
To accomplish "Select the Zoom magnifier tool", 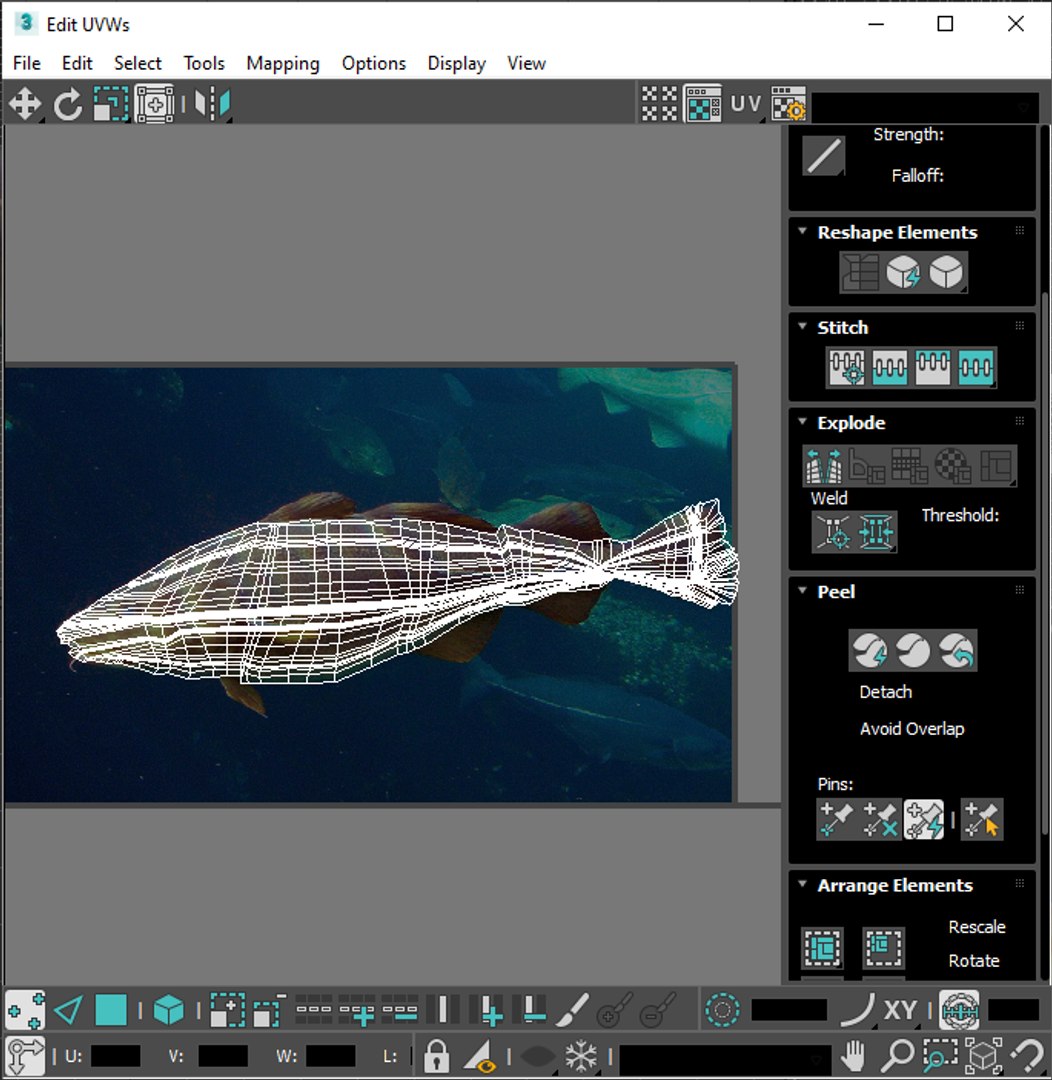I will pyautogui.click(x=897, y=1055).
